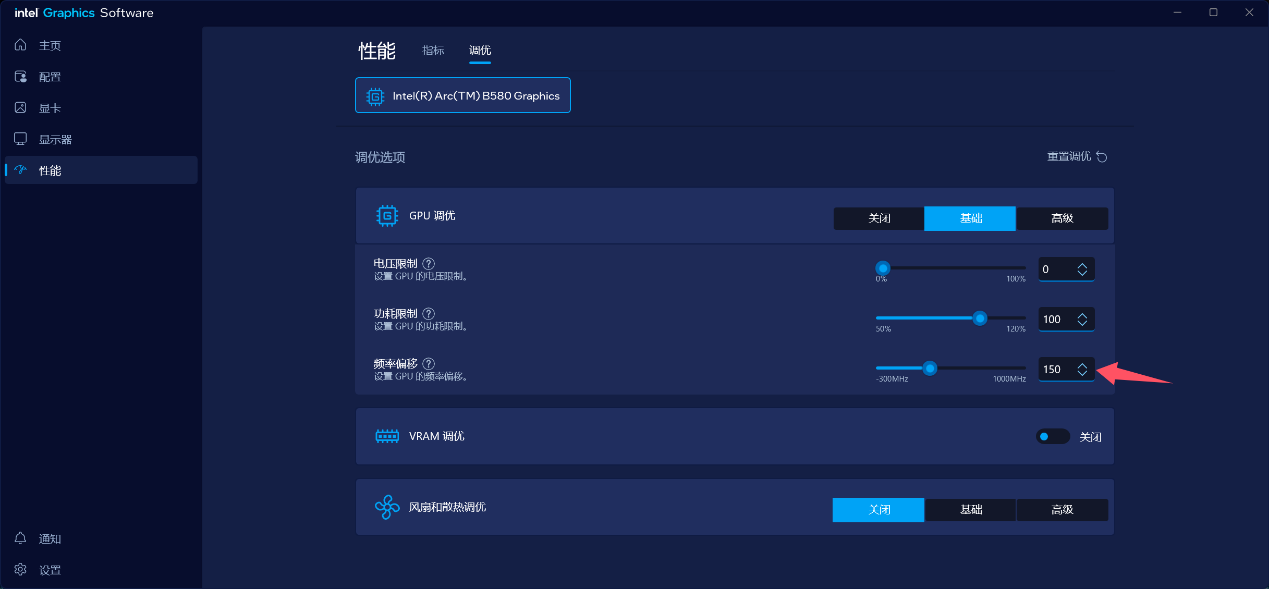Click the 功耗限制 label
The width and height of the screenshot is (1269, 589).
point(396,313)
